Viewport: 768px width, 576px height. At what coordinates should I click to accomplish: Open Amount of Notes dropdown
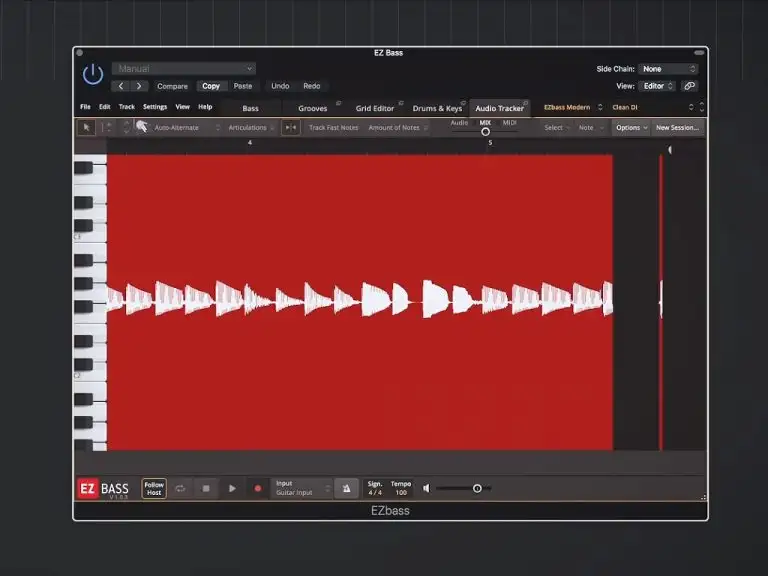[x=398, y=127]
